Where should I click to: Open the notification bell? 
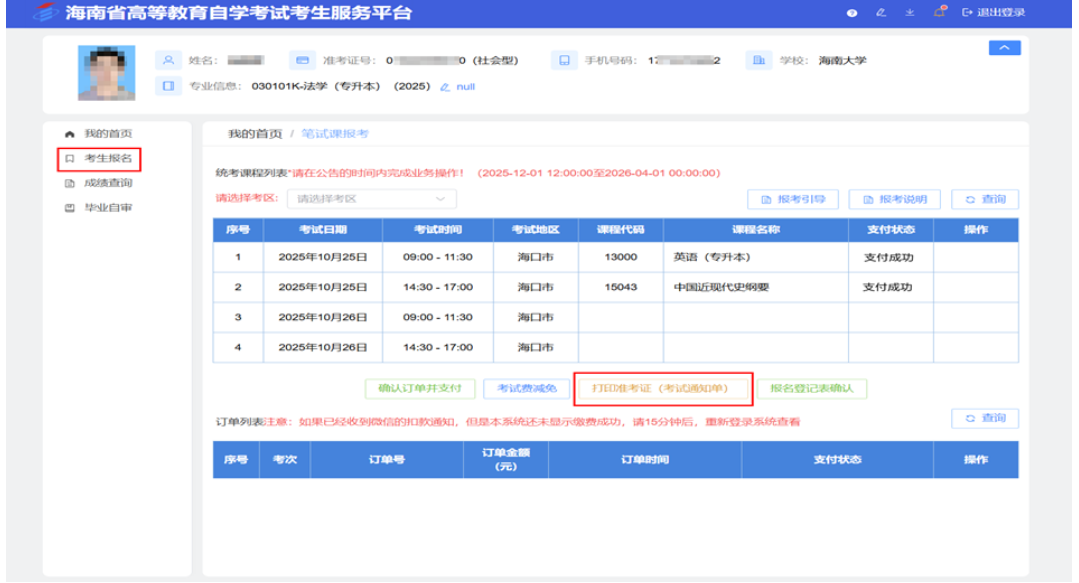click(940, 13)
